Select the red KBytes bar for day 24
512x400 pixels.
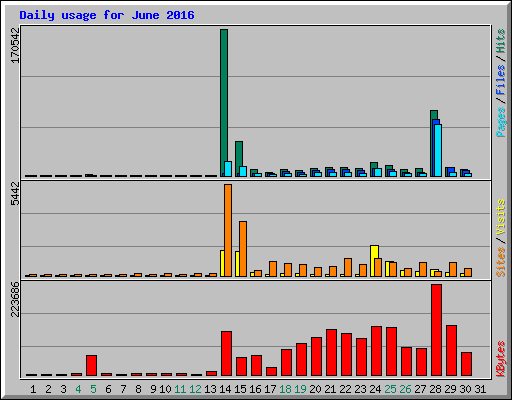click(376, 351)
